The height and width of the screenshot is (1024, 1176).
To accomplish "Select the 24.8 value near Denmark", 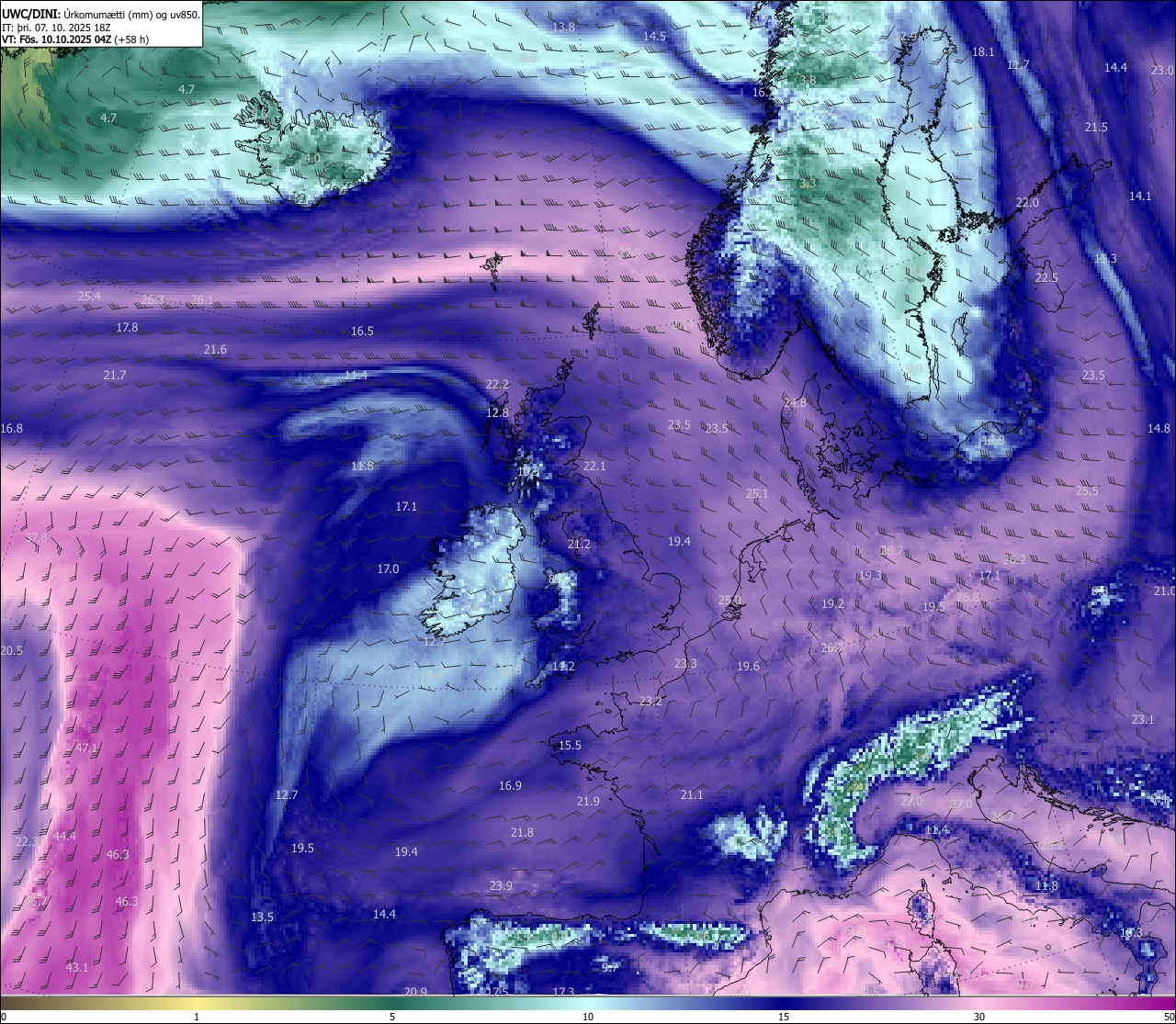I will [795, 402].
